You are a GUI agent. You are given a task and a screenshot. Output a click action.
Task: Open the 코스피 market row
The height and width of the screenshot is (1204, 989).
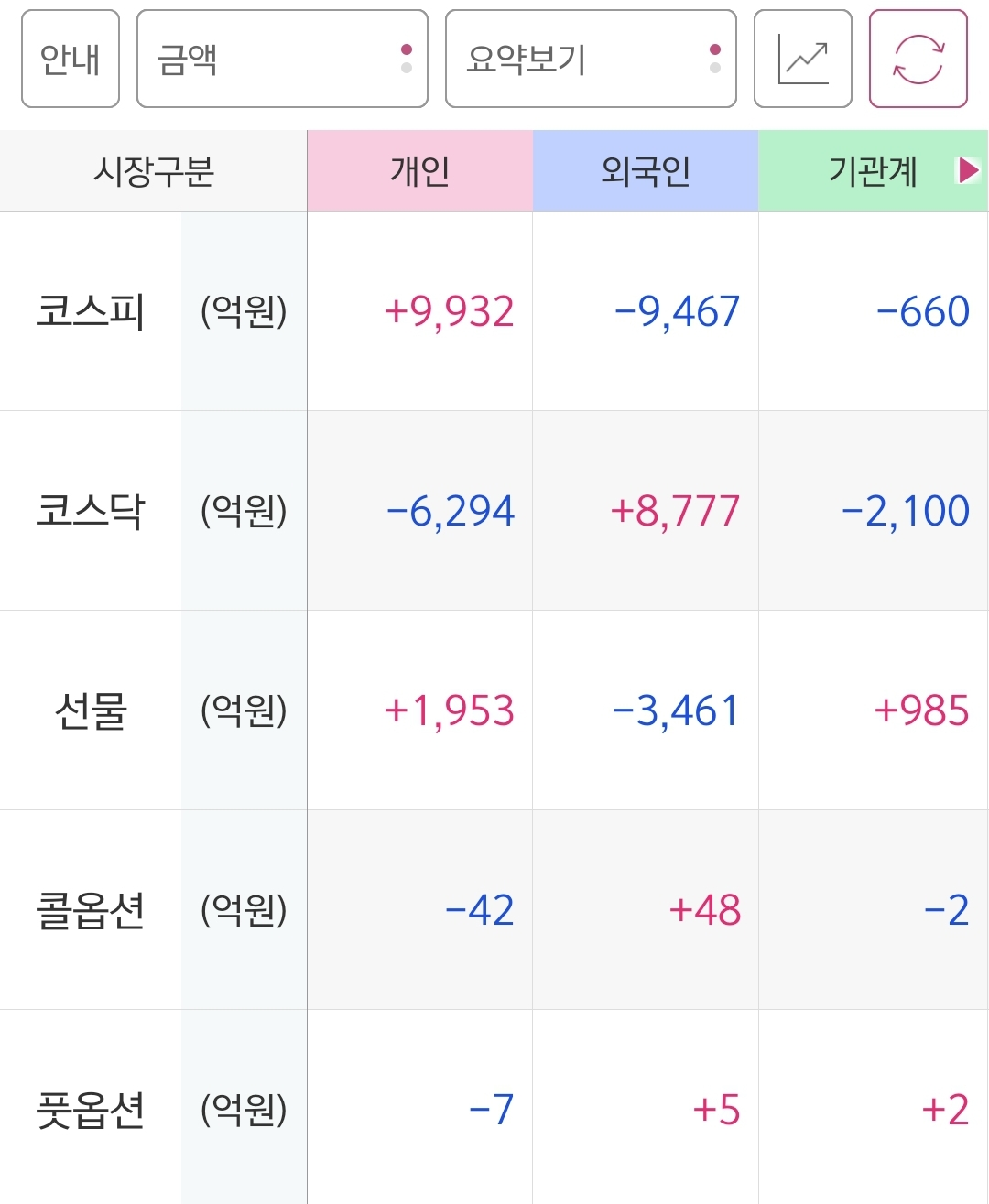(x=494, y=311)
